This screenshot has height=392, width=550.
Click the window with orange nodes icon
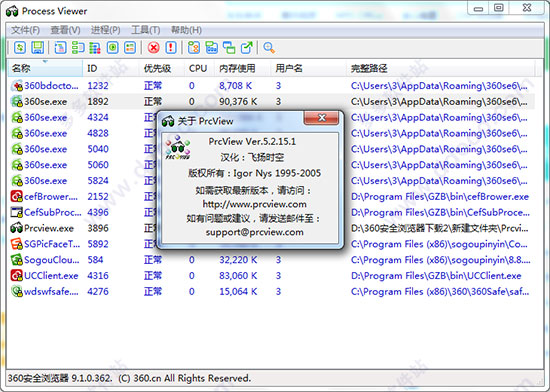pyautogui.click(x=194, y=47)
